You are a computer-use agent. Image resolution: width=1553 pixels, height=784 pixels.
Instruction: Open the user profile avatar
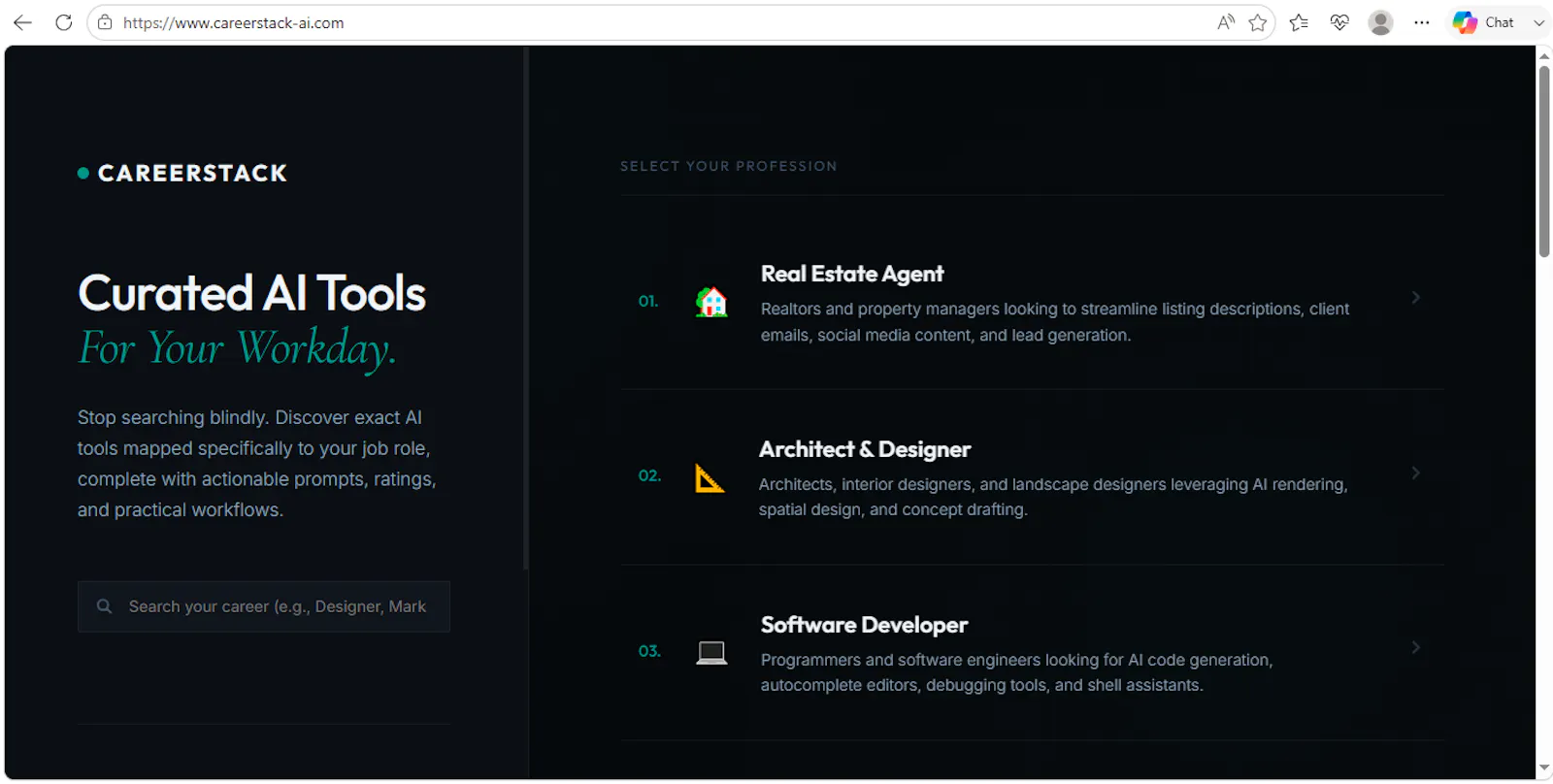tap(1380, 22)
